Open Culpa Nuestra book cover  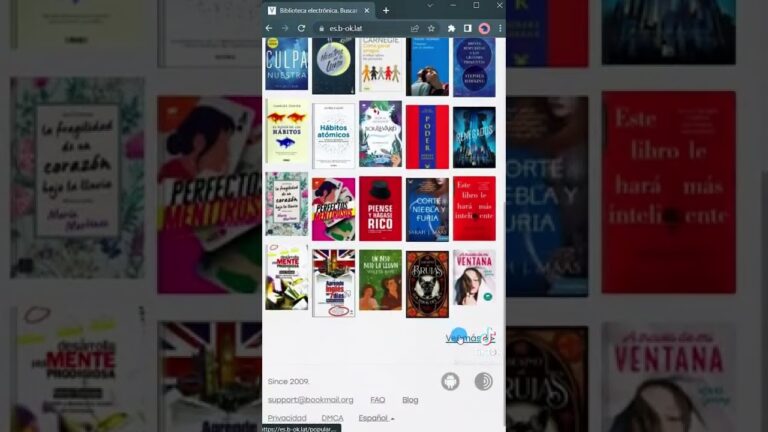point(287,64)
